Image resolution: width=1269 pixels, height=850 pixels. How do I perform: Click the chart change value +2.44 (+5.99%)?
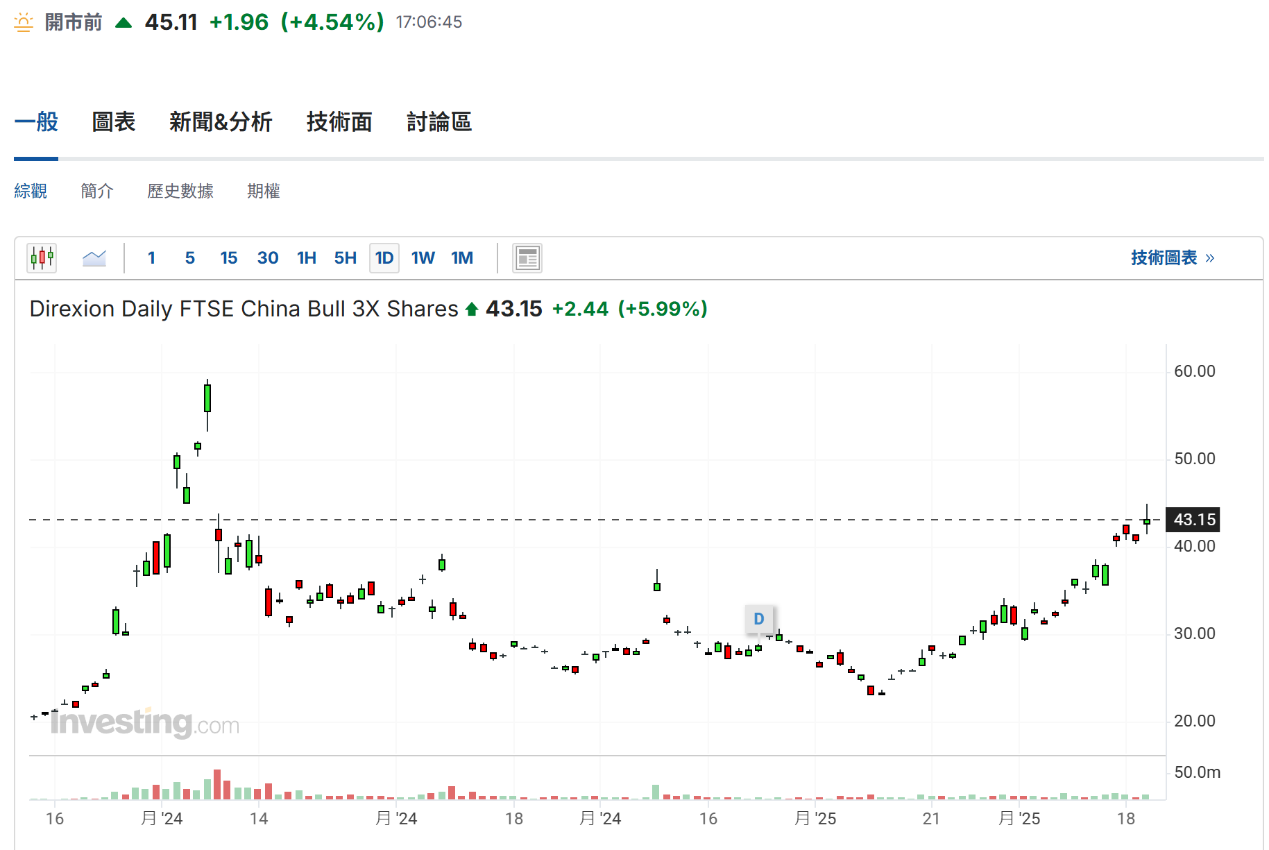click(630, 309)
